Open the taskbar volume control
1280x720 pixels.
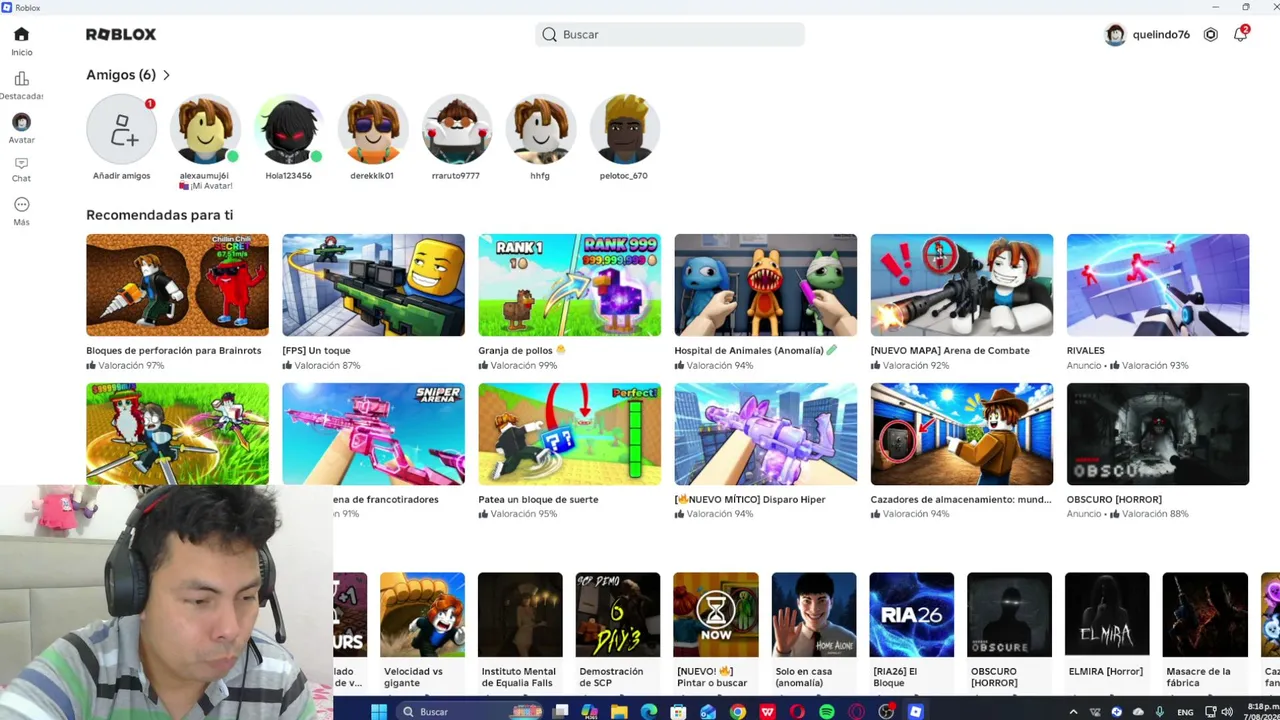click(1227, 712)
